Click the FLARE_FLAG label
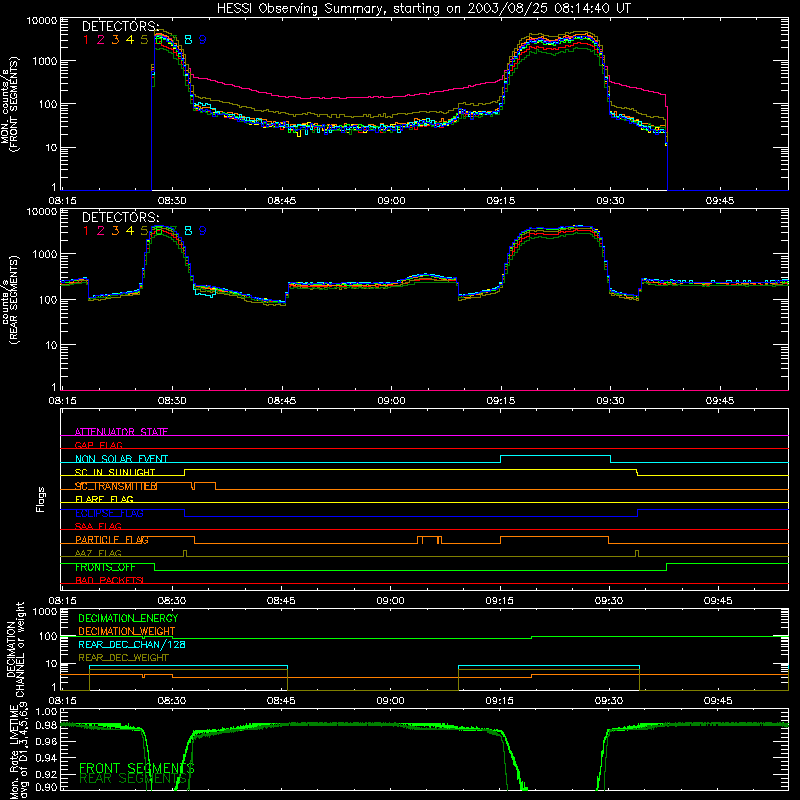The height and width of the screenshot is (800, 800). click(x=104, y=499)
